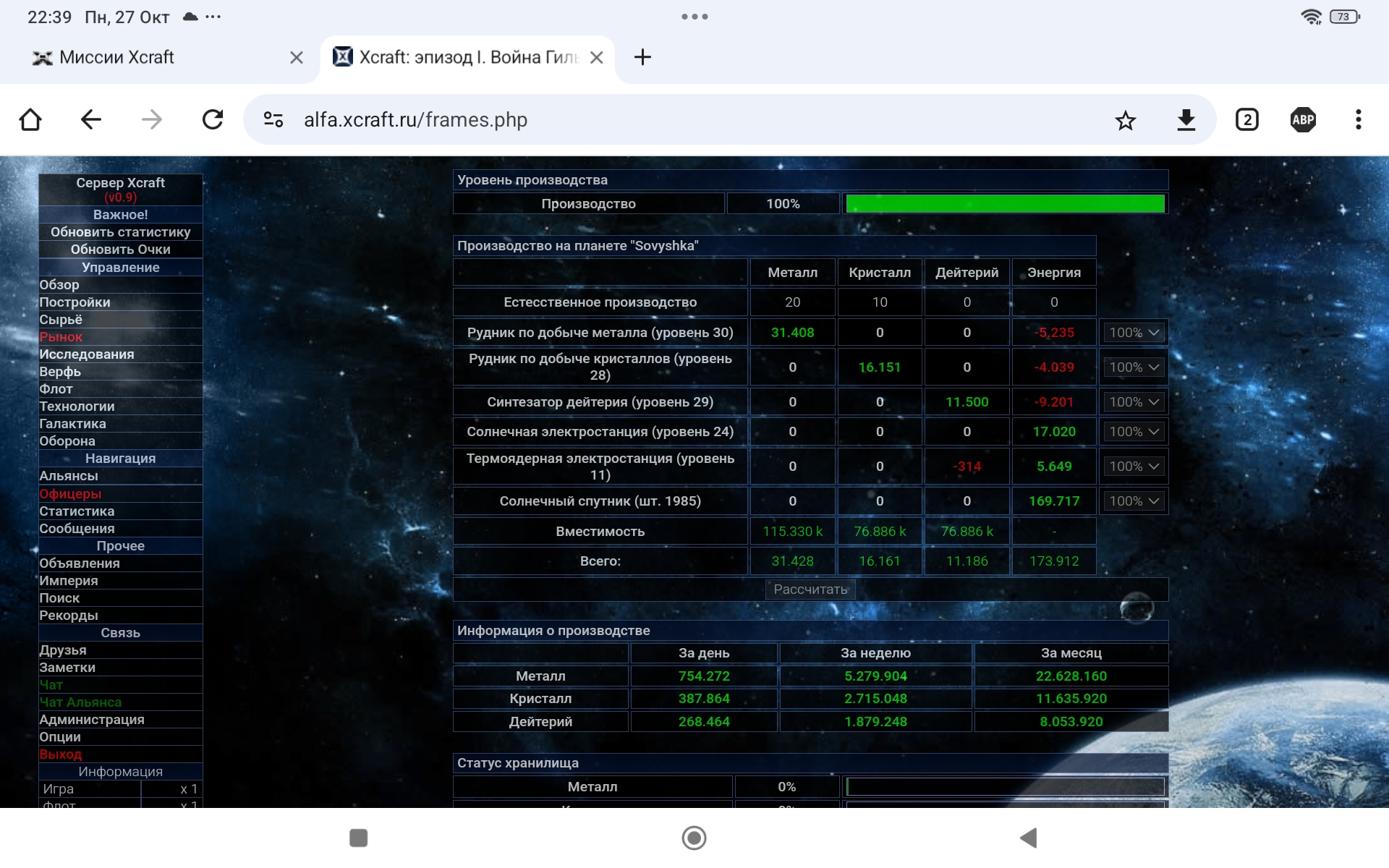
Task: Expand metal mine 100% dropdown
Action: [1134, 333]
